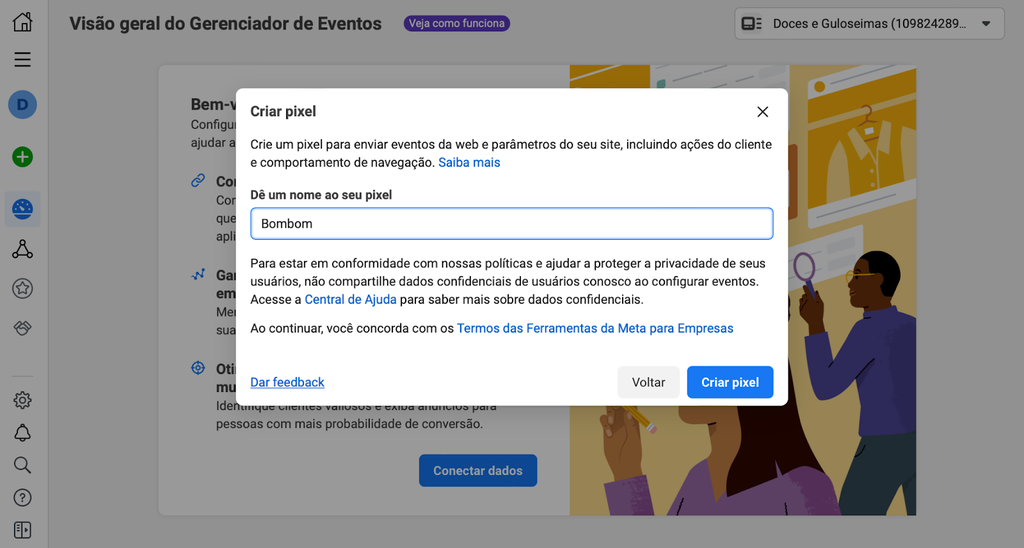Click the Veja como funciona badge

coord(456,24)
